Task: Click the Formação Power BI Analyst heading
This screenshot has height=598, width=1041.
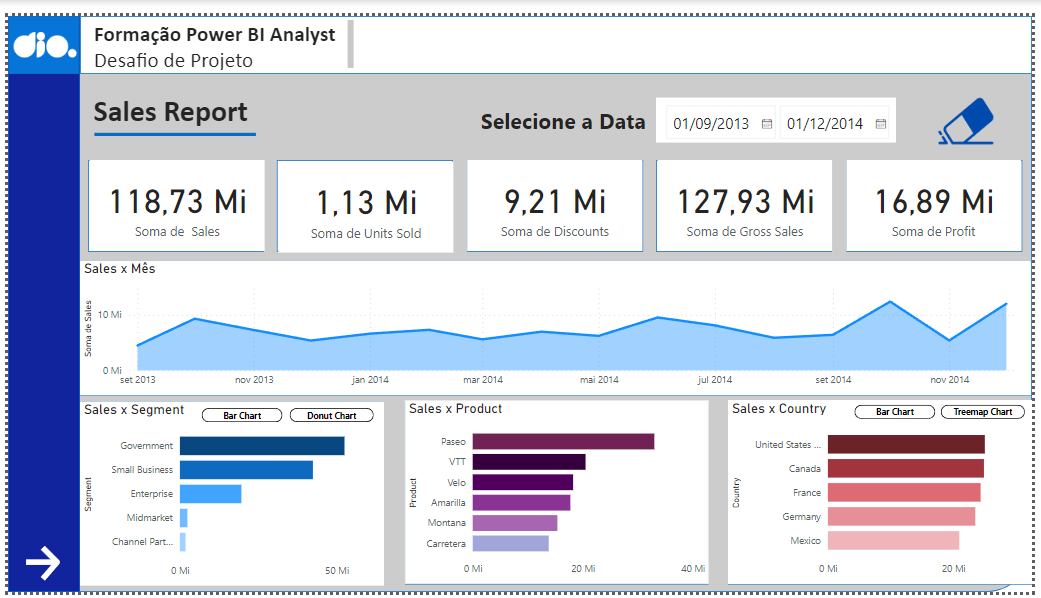Action: [214, 35]
